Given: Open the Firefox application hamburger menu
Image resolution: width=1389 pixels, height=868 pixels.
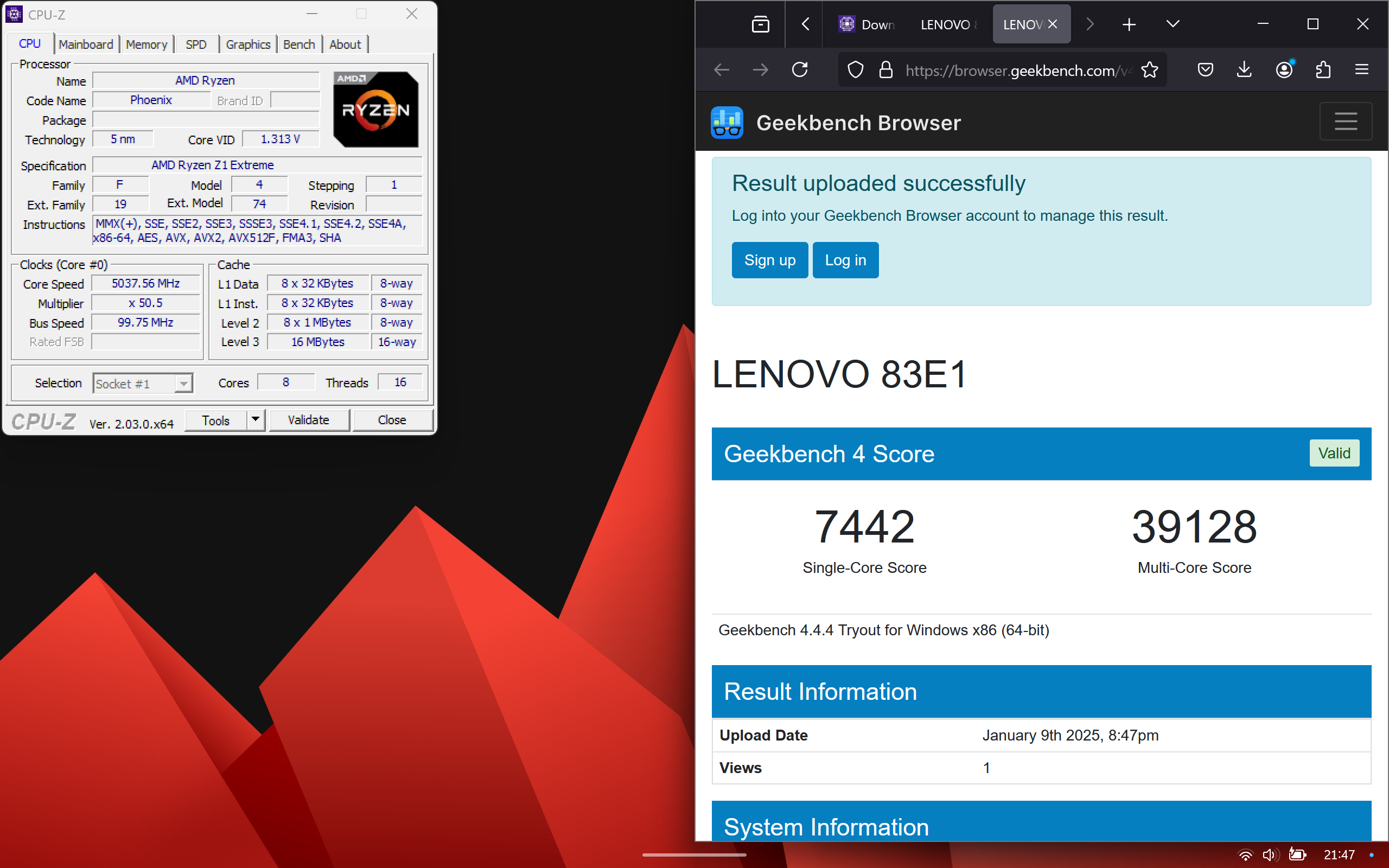Looking at the screenshot, I should pyautogui.click(x=1361, y=70).
